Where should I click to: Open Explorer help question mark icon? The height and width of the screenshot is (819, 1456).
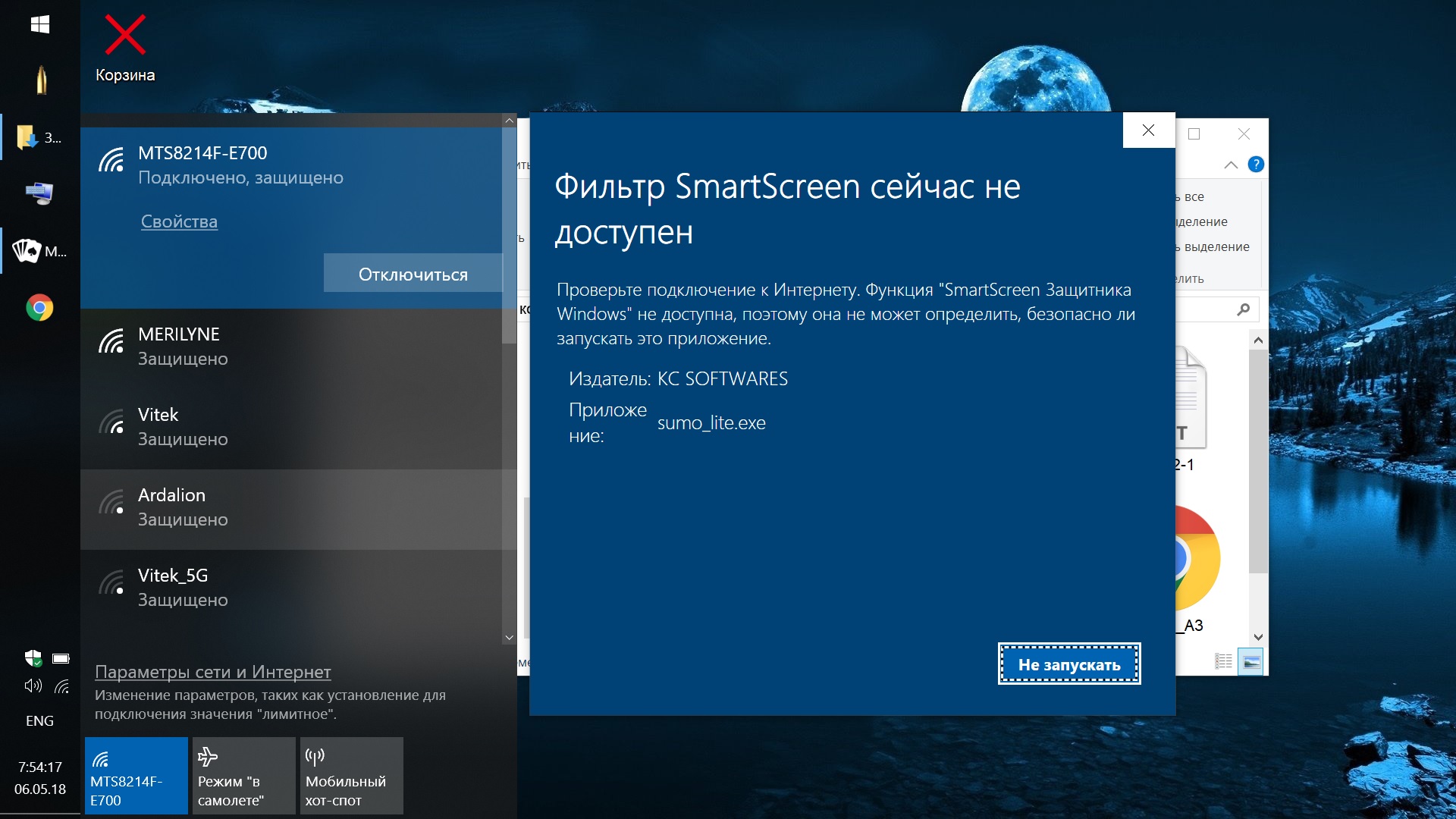[1256, 165]
